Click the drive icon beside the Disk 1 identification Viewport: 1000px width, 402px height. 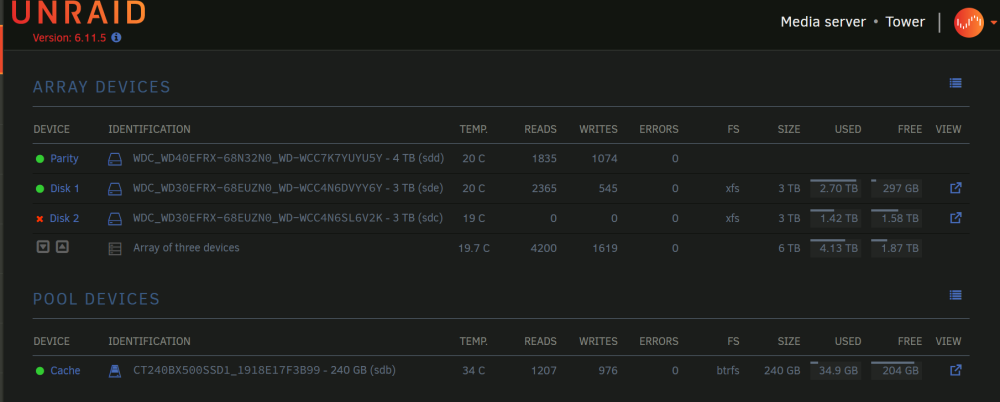(115, 189)
